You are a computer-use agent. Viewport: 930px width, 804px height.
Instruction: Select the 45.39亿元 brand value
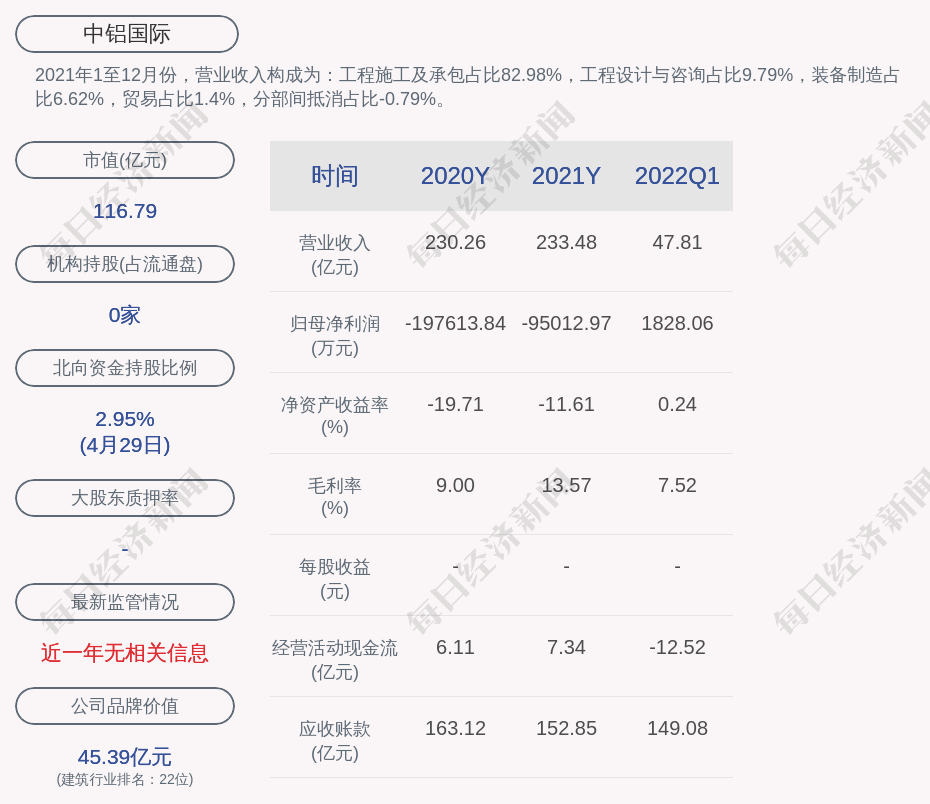click(125, 757)
